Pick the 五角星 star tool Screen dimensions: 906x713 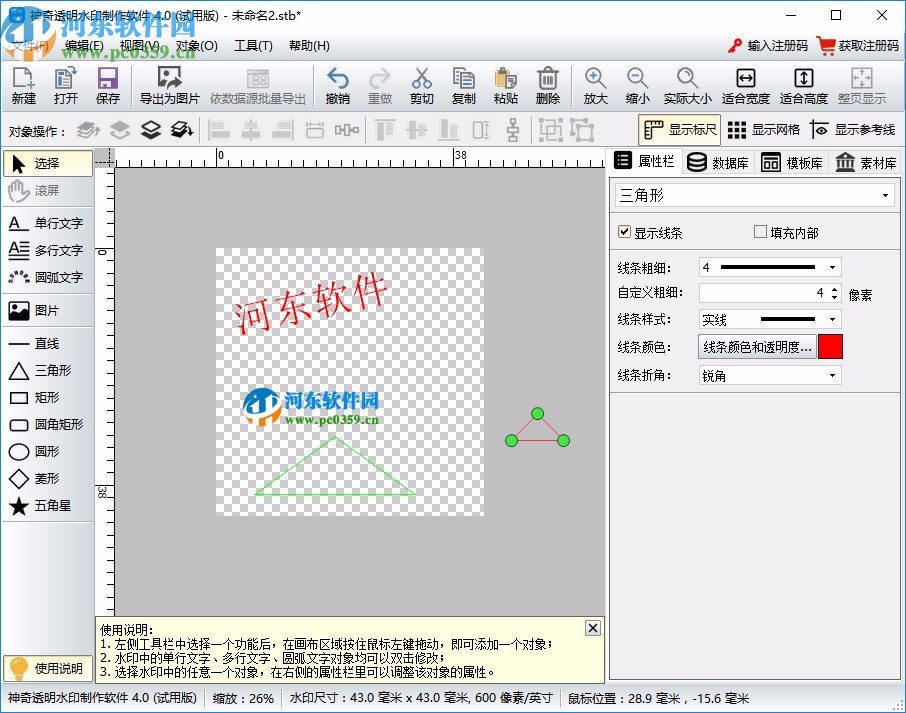click(x=48, y=506)
